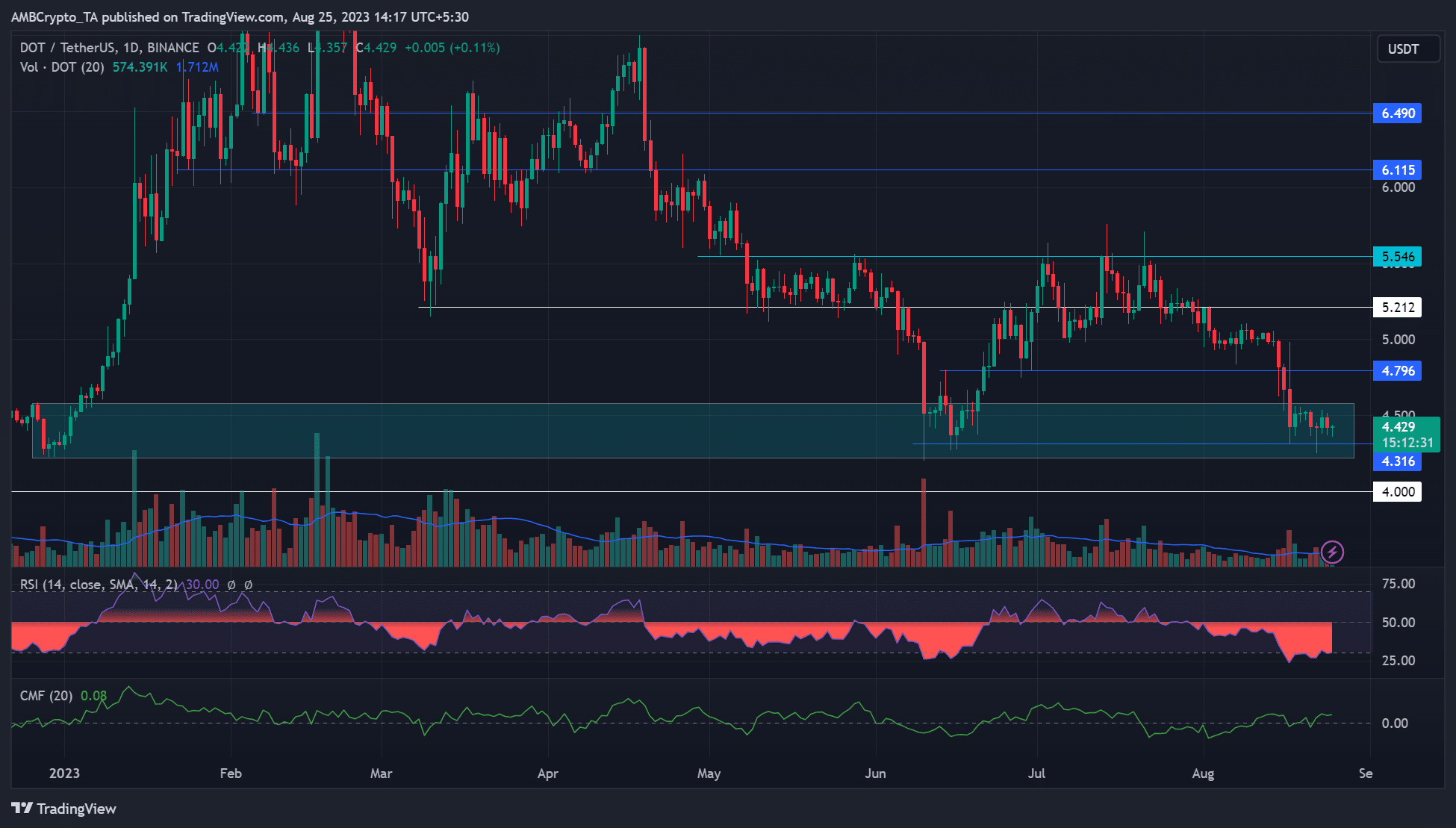Click the Aug label on time axis
This screenshot has width=1456, height=828.
pyautogui.click(x=1203, y=773)
